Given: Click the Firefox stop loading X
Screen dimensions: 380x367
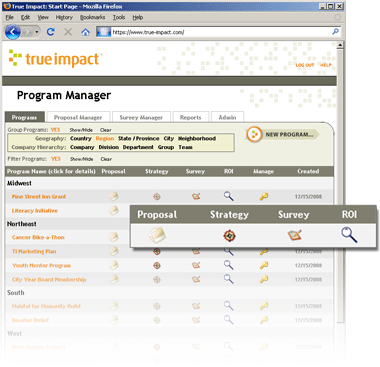Looking at the screenshot, I should pyautogui.click(x=68, y=32).
